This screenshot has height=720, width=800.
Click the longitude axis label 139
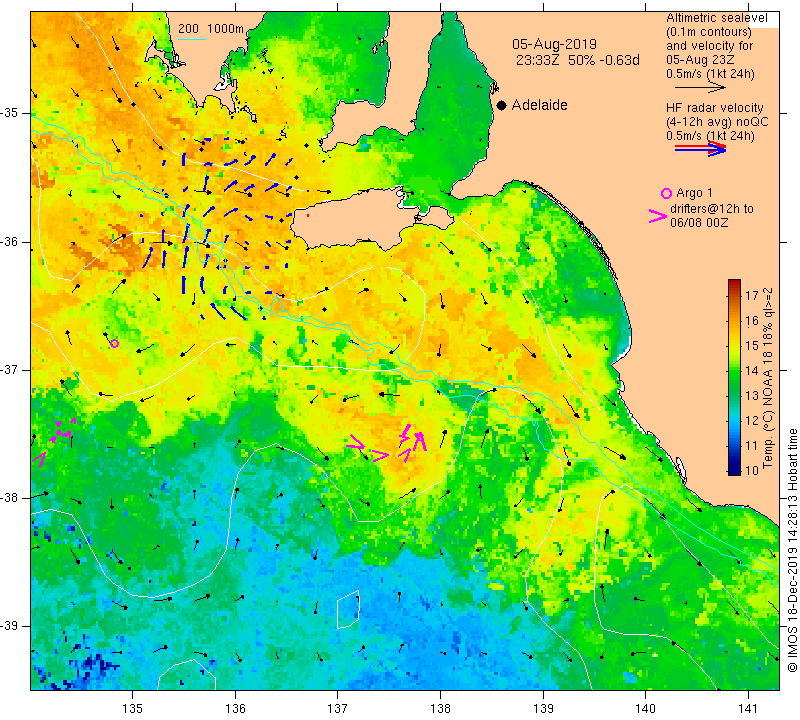[543, 708]
